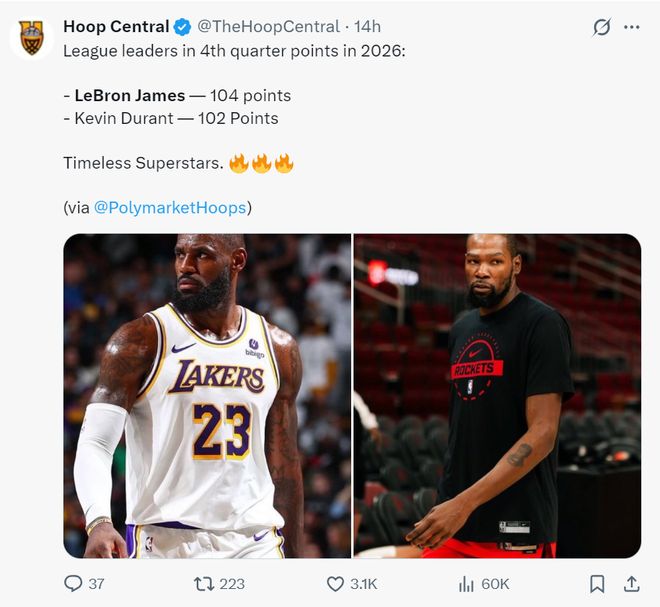Follow the @PolymarketHoops mention link

click(170, 207)
